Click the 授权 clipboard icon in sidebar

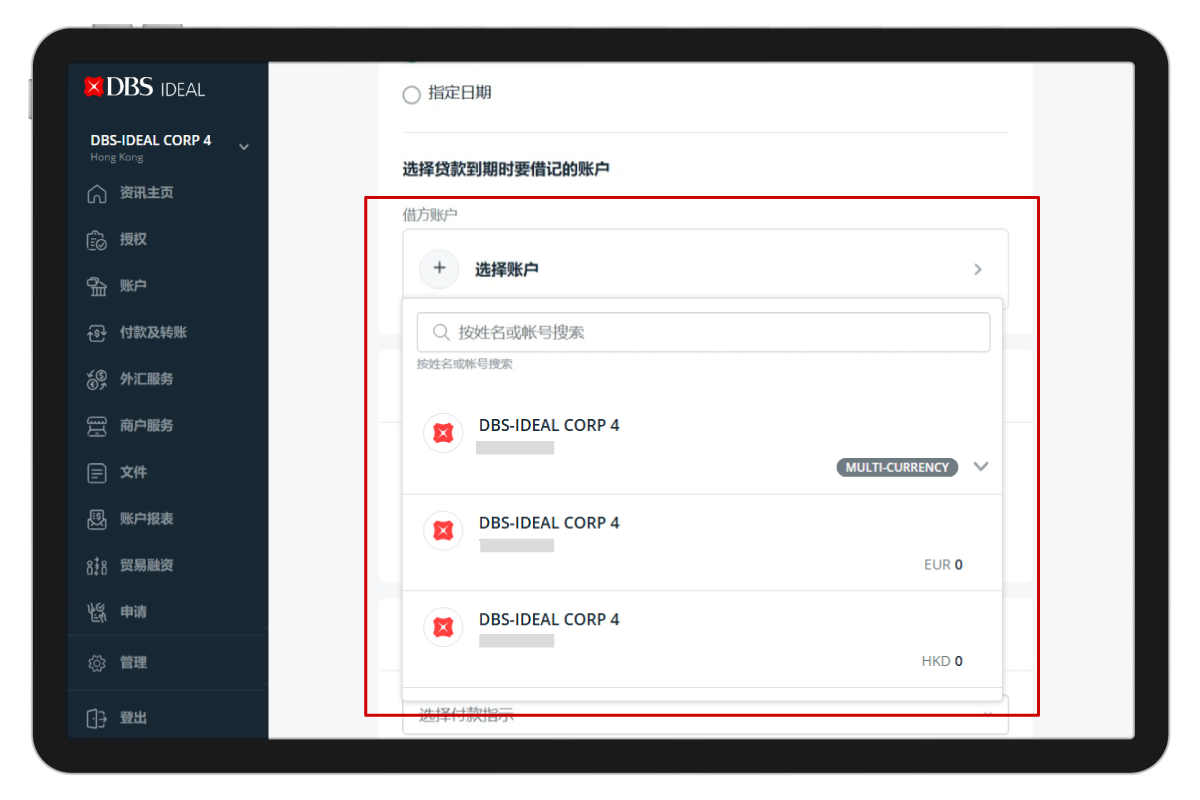(97, 240)
